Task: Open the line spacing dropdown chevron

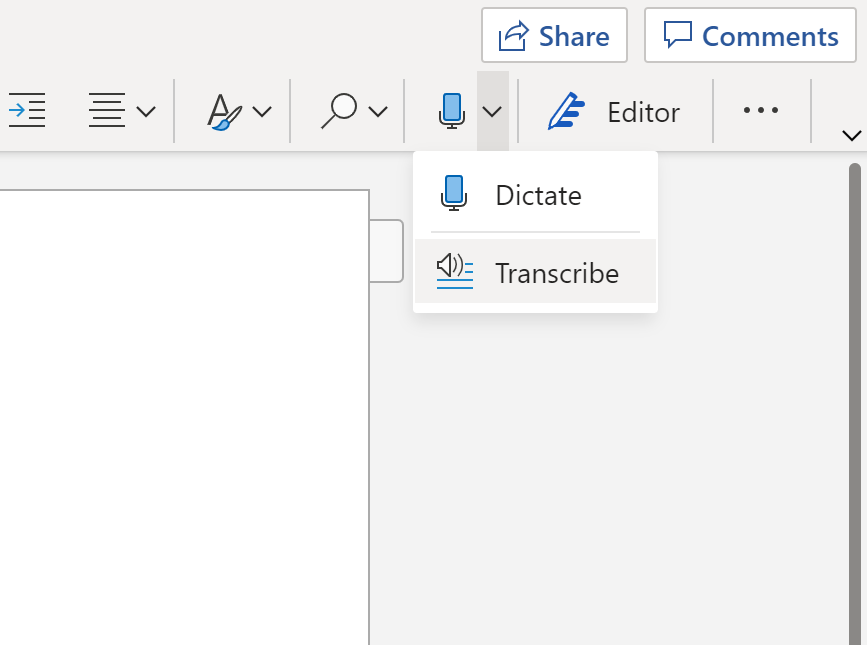Action: (x=147, y=111)
